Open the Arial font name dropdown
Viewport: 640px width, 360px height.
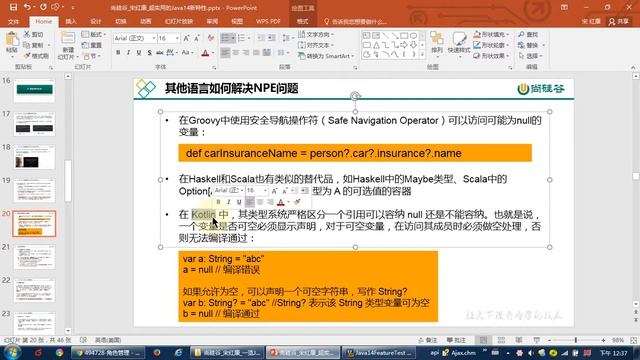click(154, 38)
